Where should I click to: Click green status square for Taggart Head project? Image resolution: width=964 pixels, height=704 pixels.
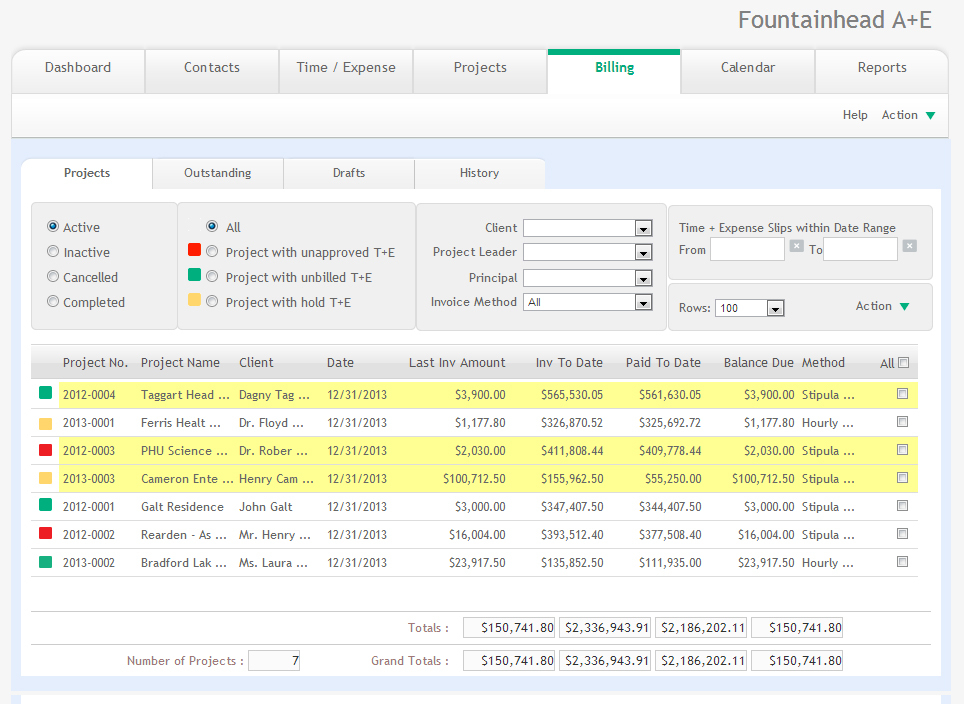45,394
